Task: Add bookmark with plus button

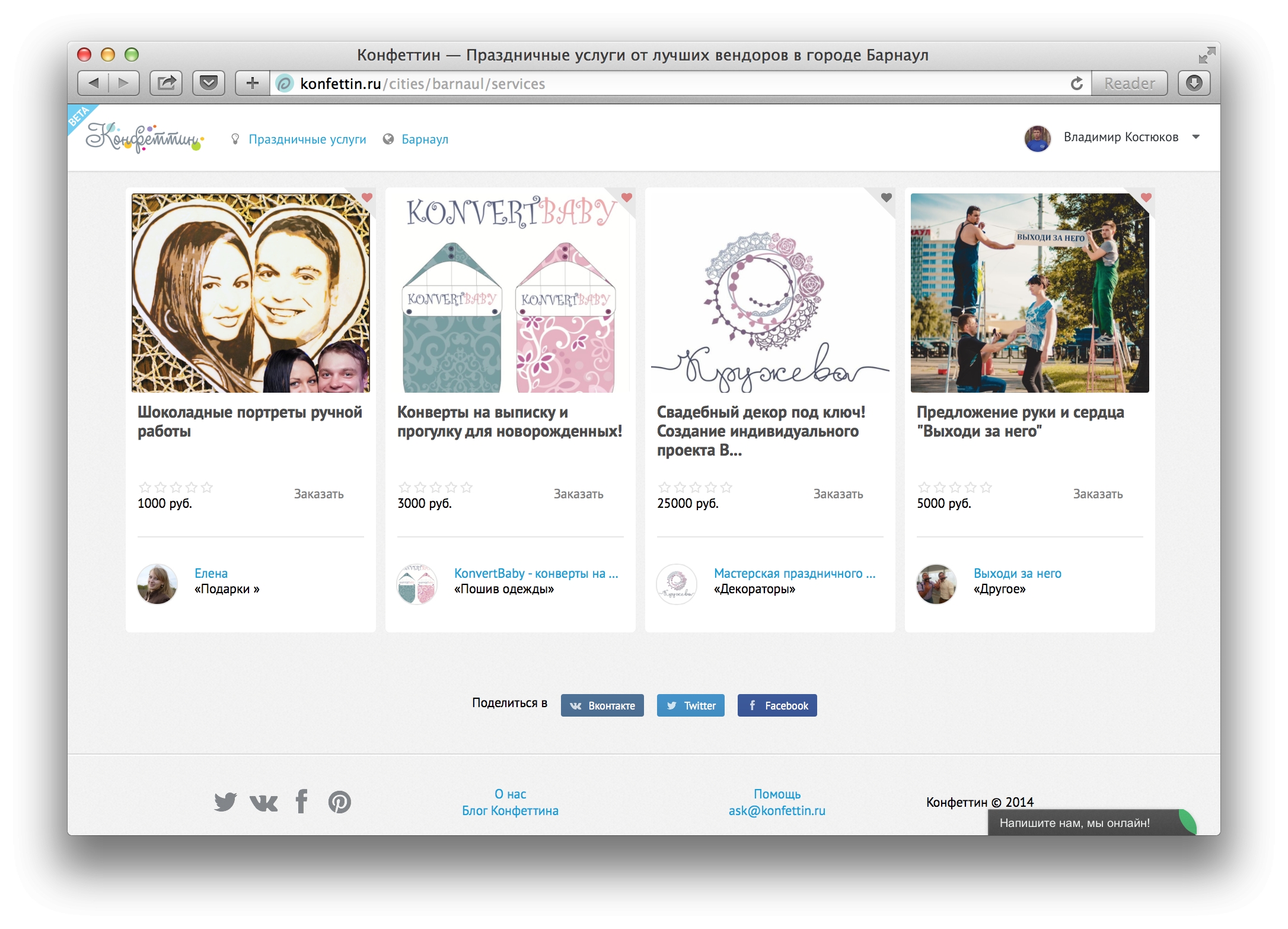Action: [253, 83]
